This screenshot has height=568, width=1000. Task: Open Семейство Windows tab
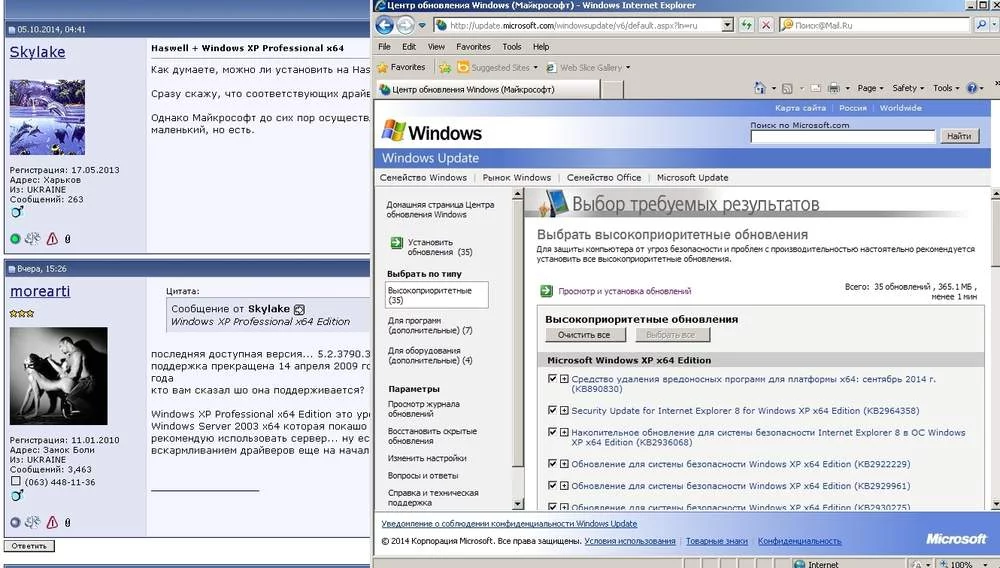[x=423, y=178]
